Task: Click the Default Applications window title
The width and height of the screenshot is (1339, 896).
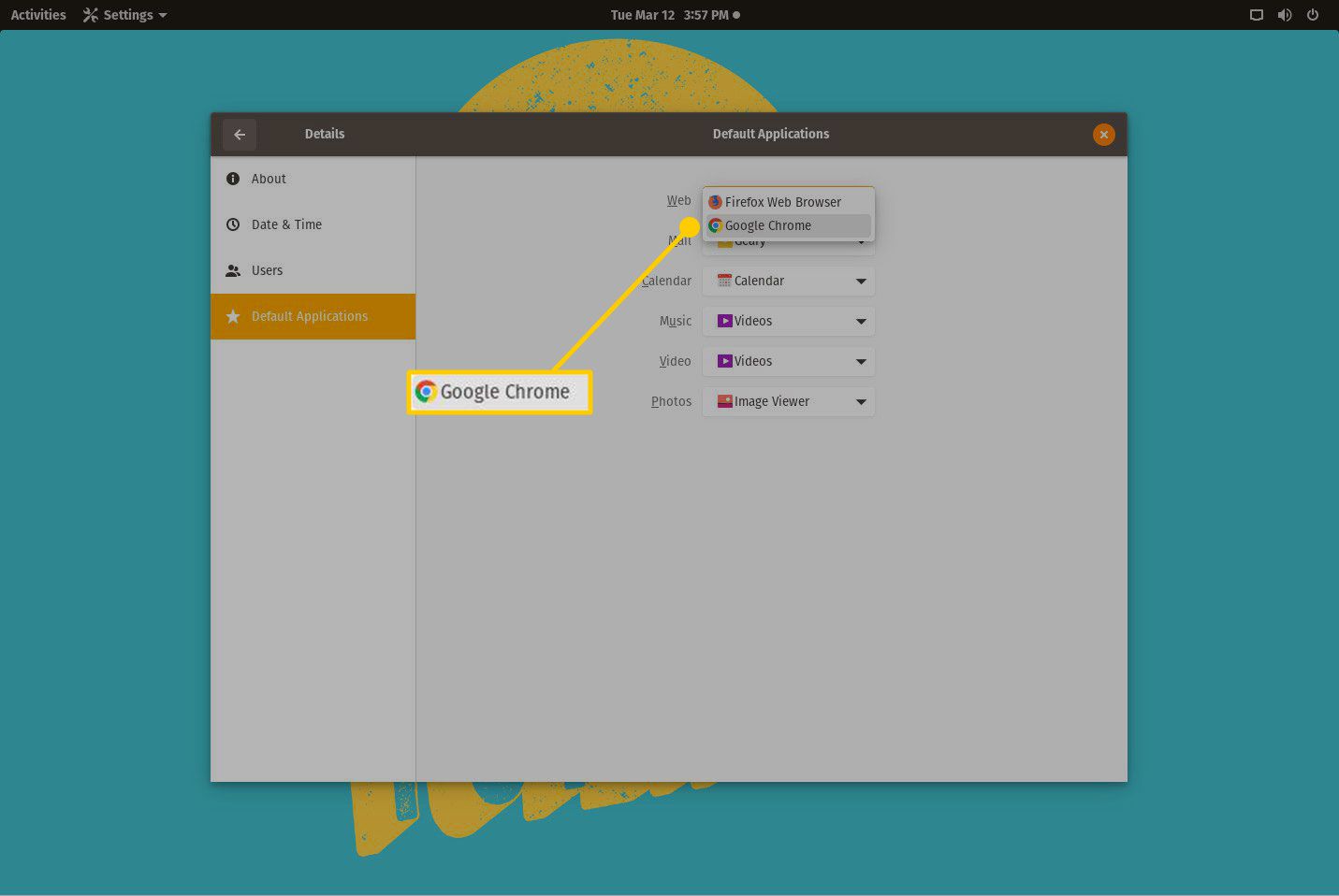Action: pos(771,134)
